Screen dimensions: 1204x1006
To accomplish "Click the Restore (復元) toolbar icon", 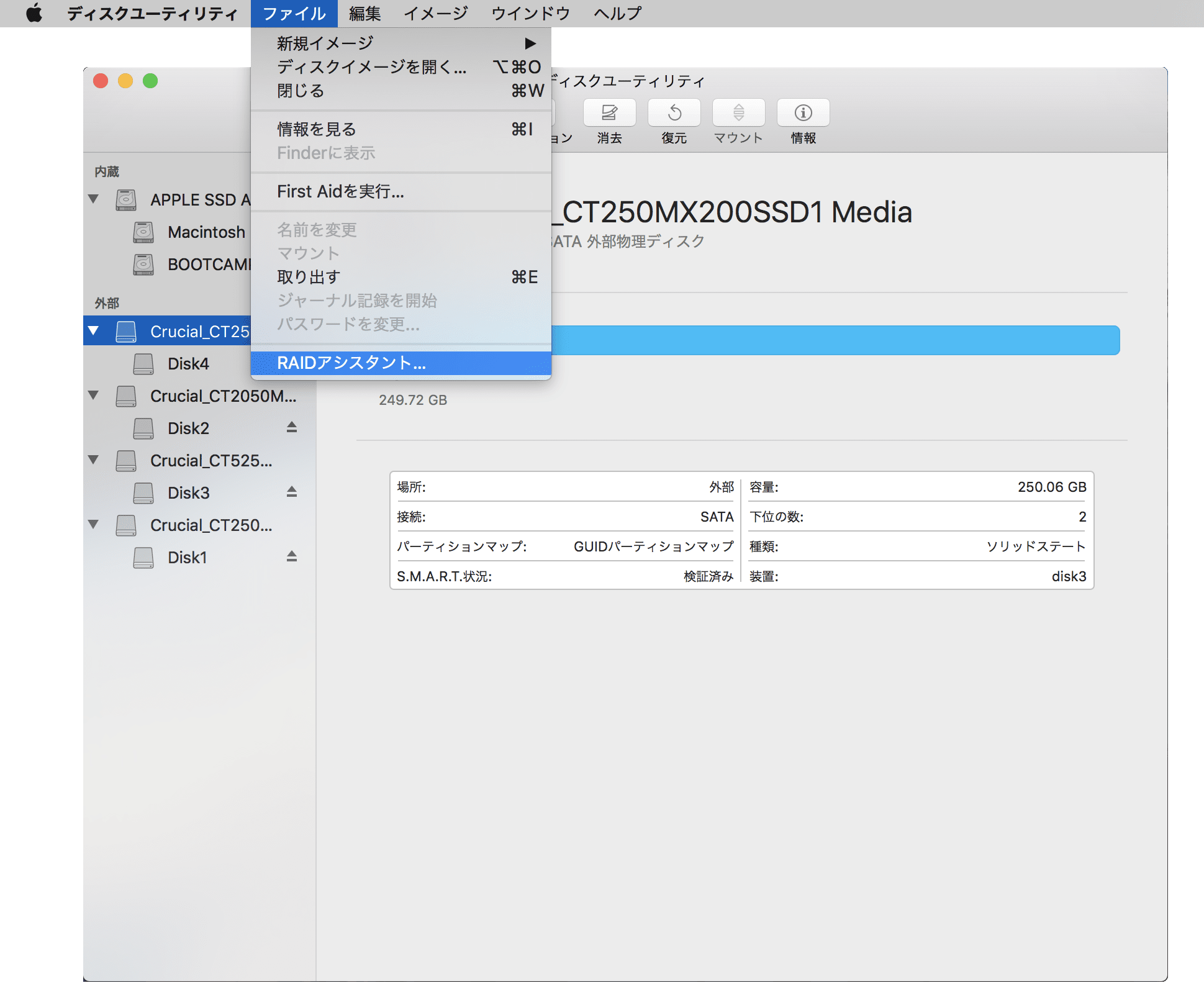I will coord(674,113).
